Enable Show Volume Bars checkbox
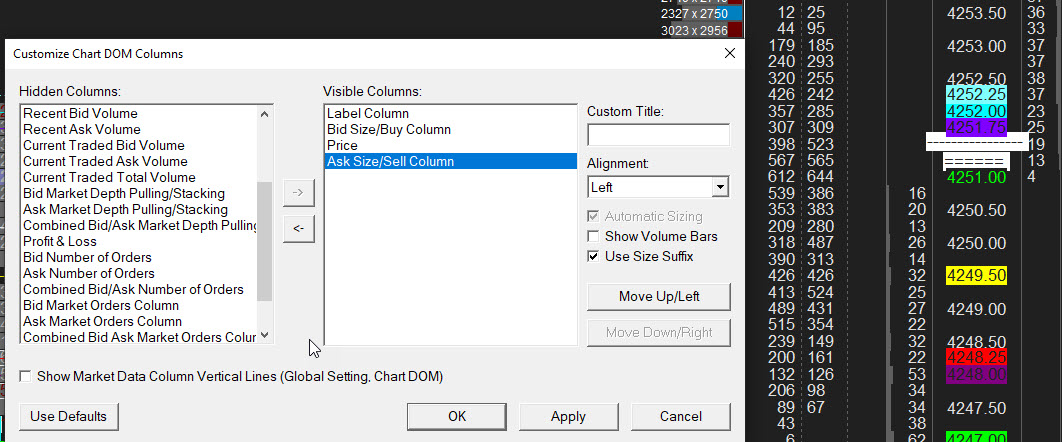The height and width of the screenshot is (442, 1062). pos(594,236)
